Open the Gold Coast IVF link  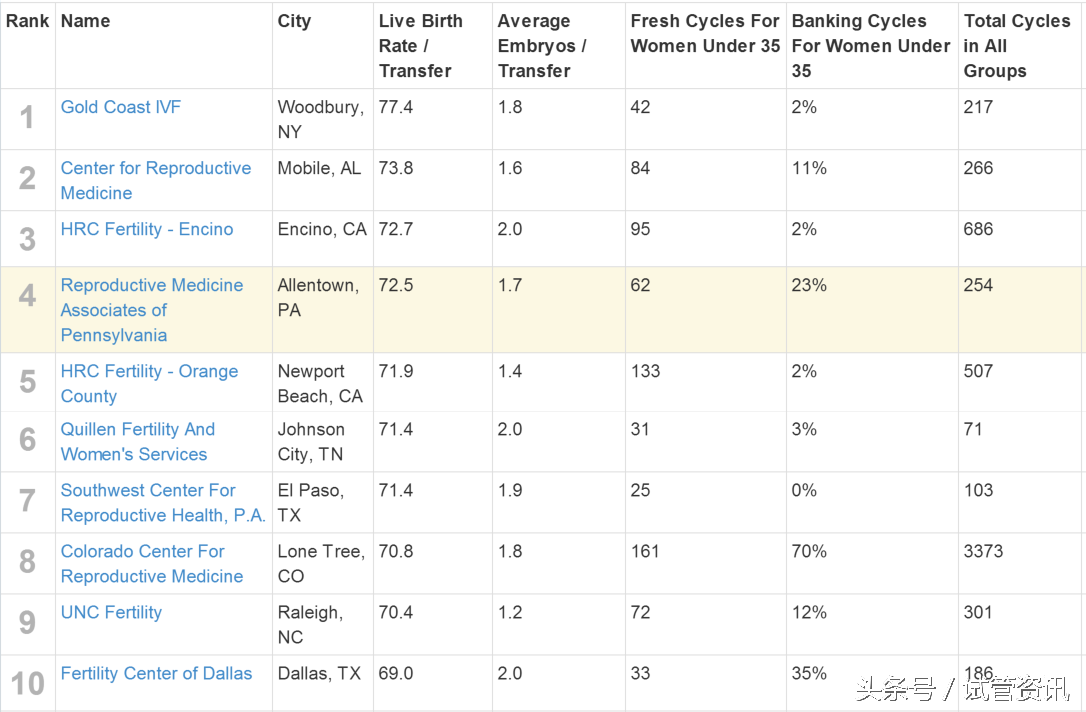point(120,107)
